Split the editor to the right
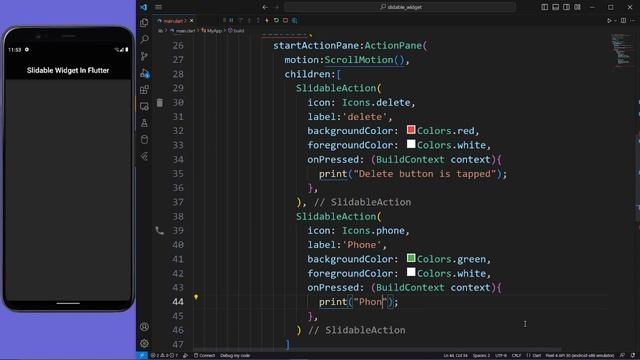Screen dimensions: 640x360 pos(623,20)
